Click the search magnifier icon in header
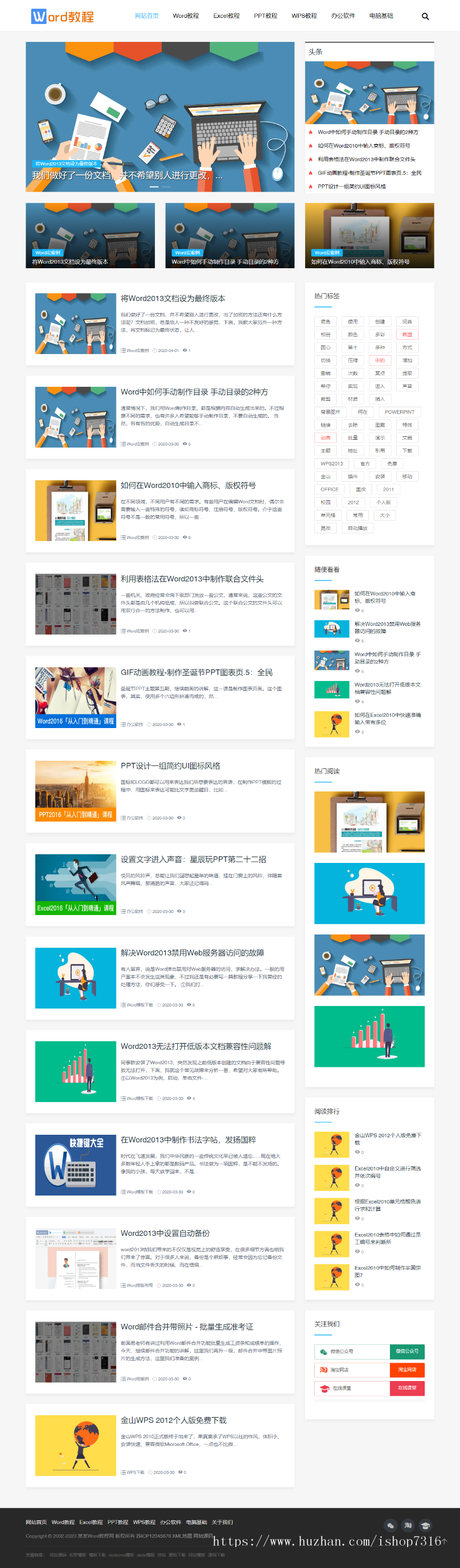 click(x=425, y=16)
